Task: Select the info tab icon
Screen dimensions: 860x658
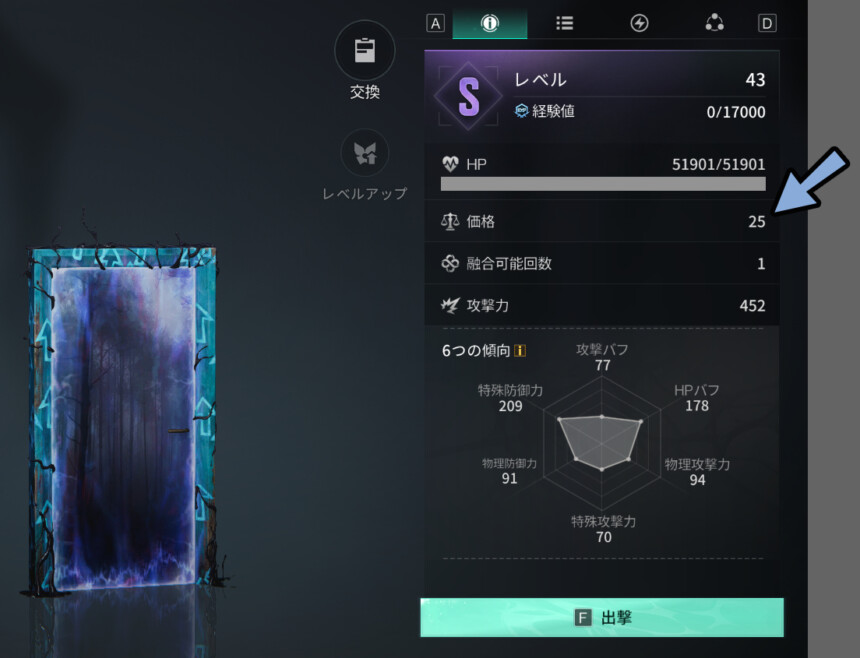Action: coord(490,23)
